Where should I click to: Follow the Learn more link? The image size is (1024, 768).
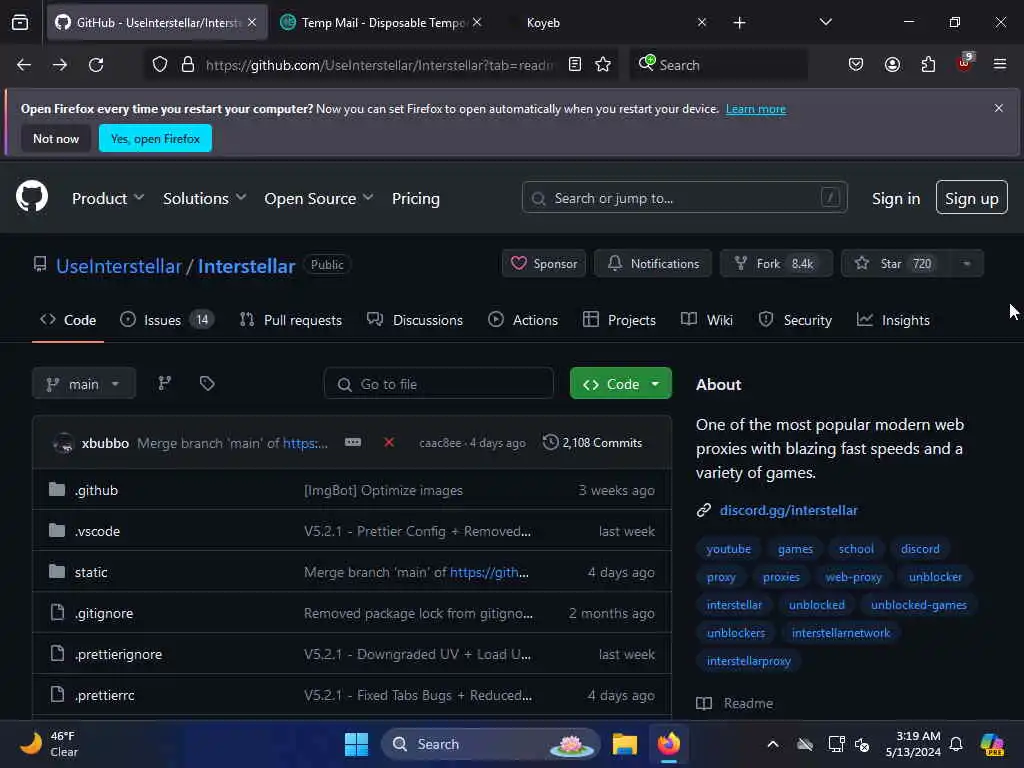tap(756, 109)
